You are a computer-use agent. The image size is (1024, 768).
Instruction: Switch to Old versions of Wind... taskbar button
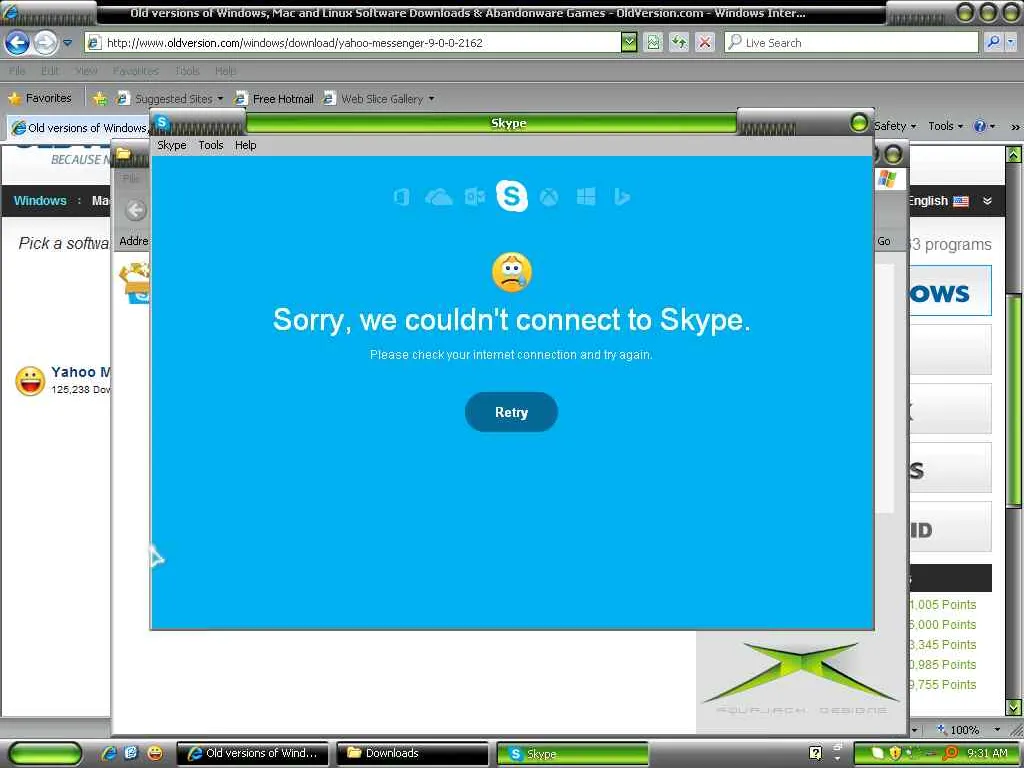tap(253, 753)
